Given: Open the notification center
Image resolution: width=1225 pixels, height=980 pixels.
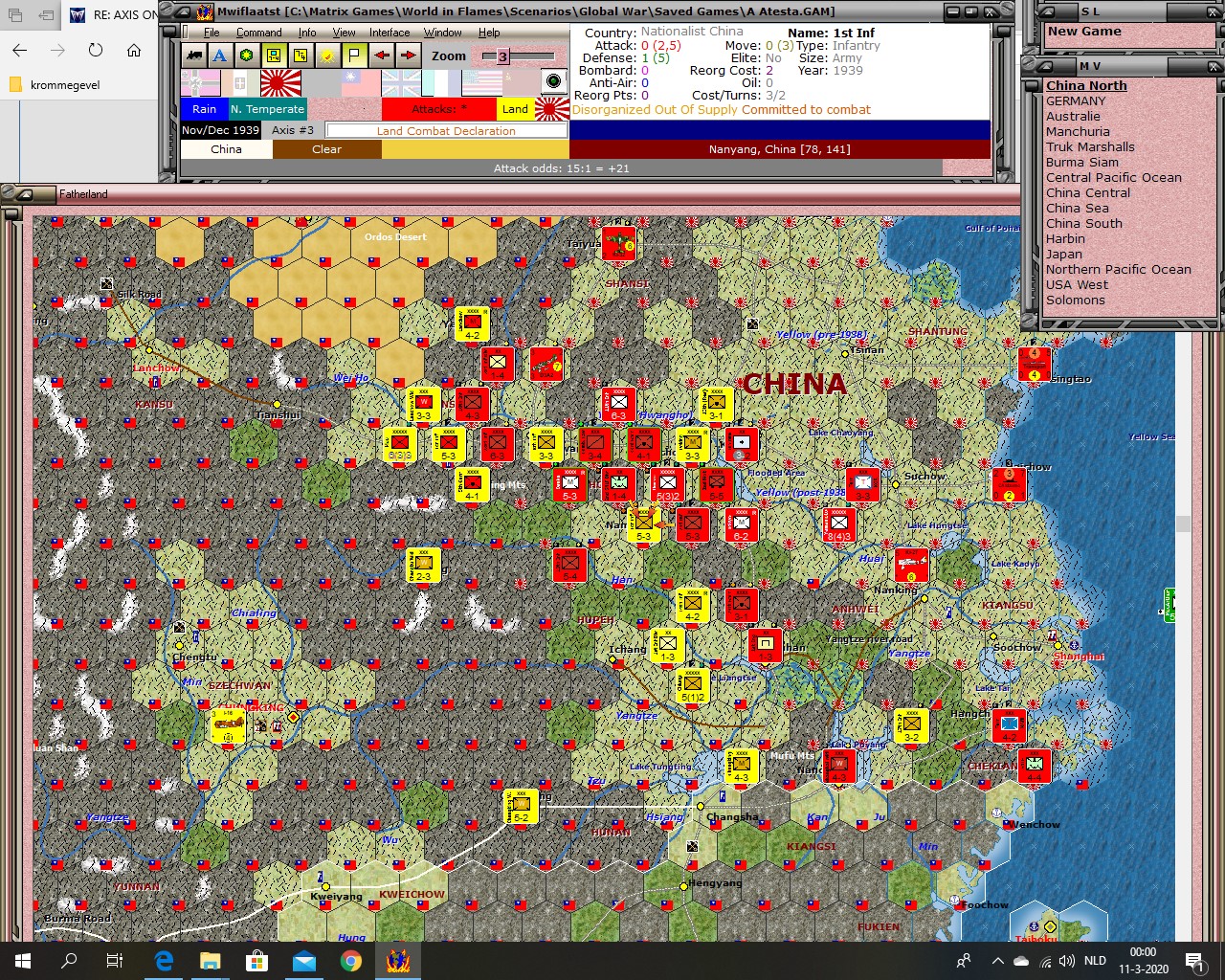Looking at the screenshot, I should 1194,961.
